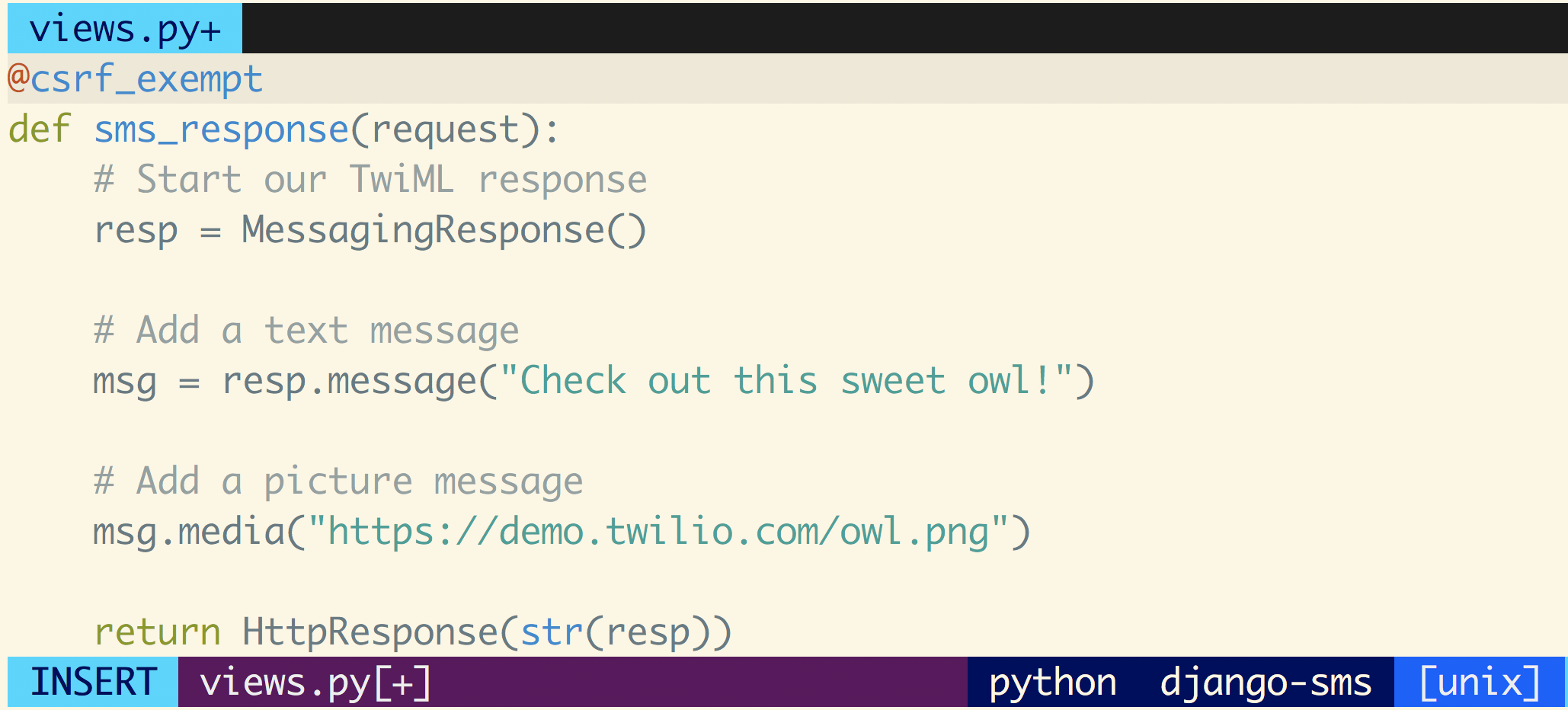Click the comment "Add a text message"
Viewport: 1568px width, 710px height.
306,331
